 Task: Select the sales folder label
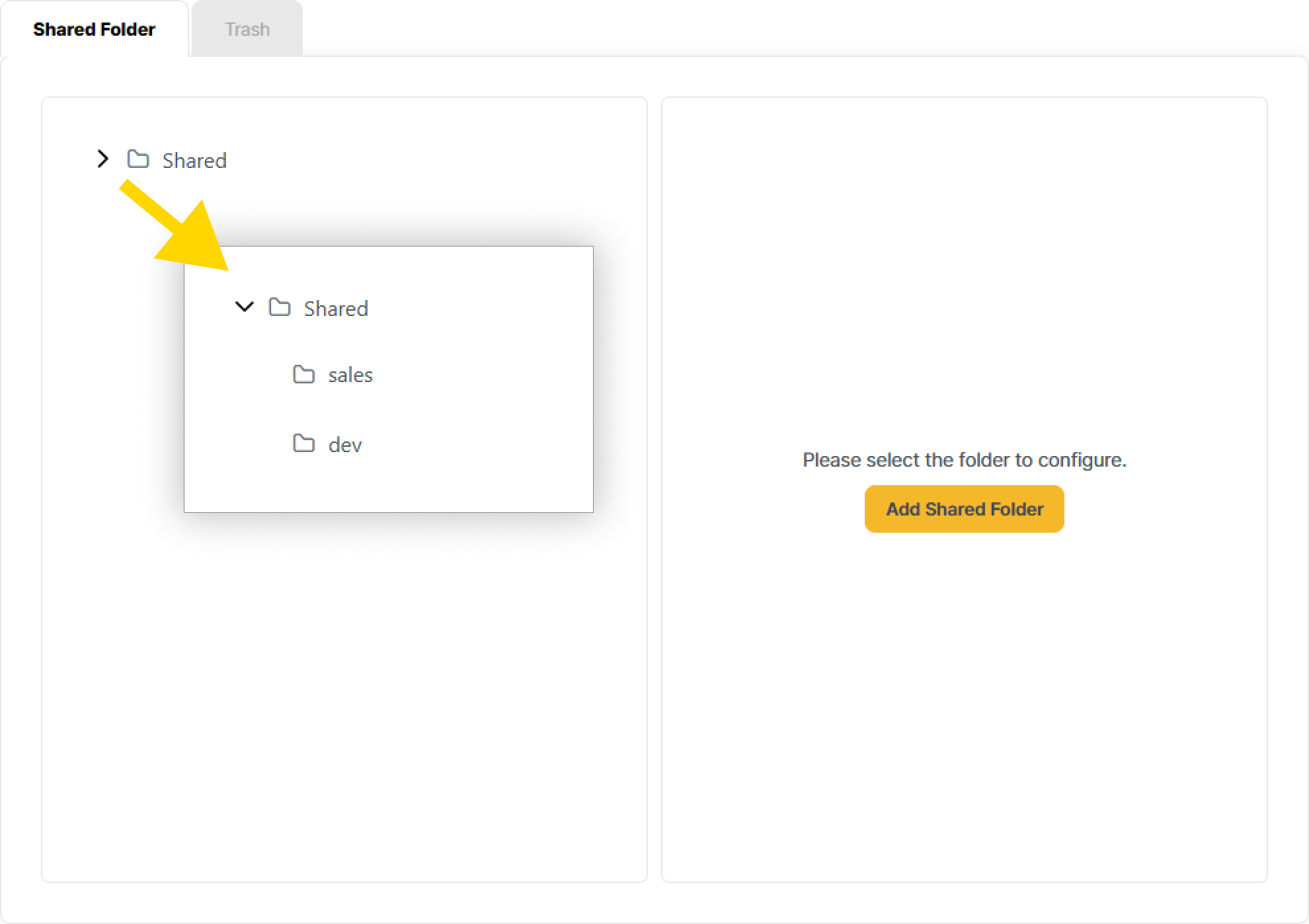tap(350, 375)
